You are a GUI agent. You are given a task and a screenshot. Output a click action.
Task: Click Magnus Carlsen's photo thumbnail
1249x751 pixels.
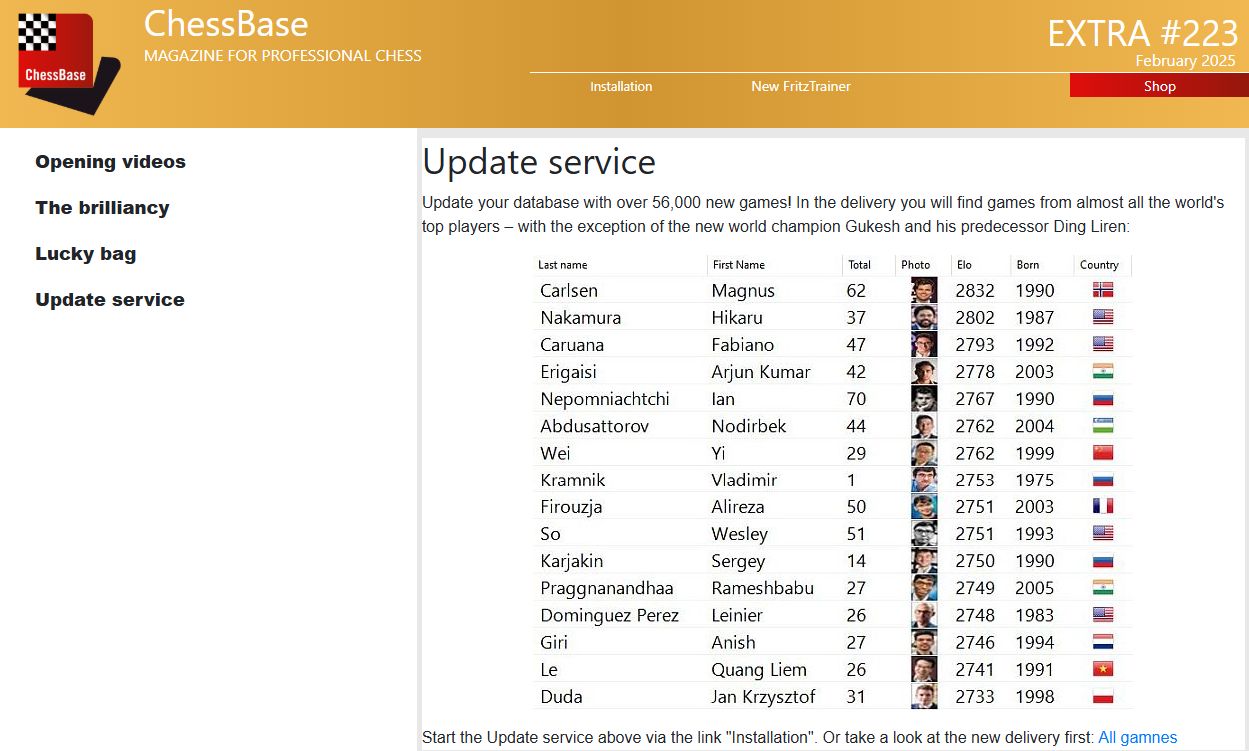click(923, 291)
